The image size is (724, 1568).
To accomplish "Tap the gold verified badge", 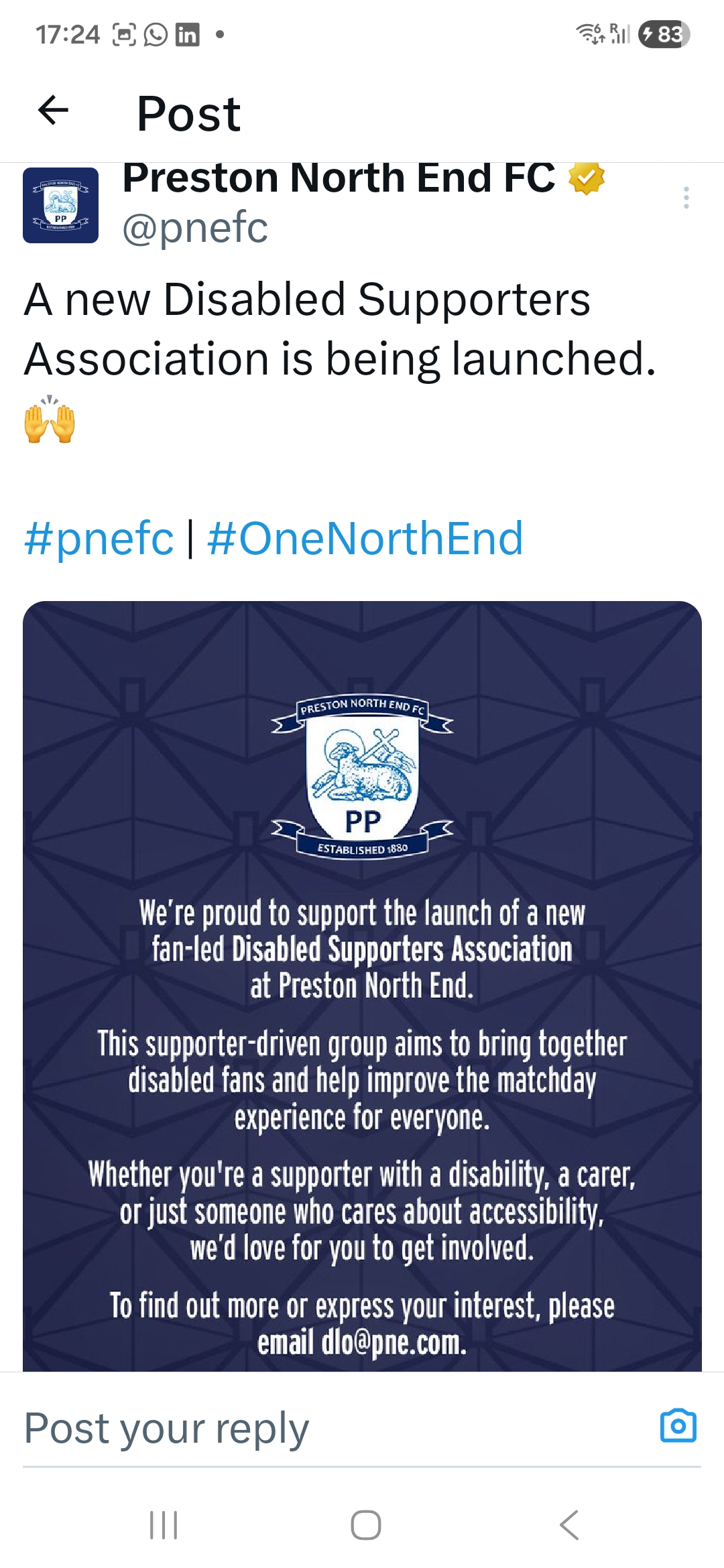I will [x=587, y=178].
